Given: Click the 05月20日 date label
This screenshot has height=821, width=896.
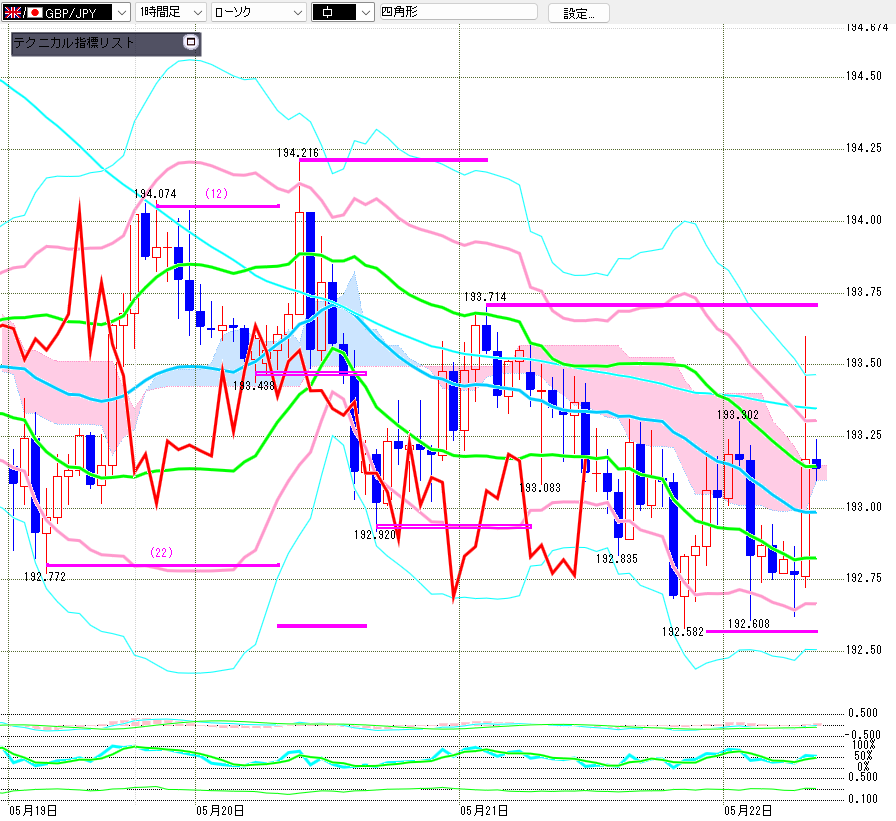Looking at the screenshot, I should (220, 810).
